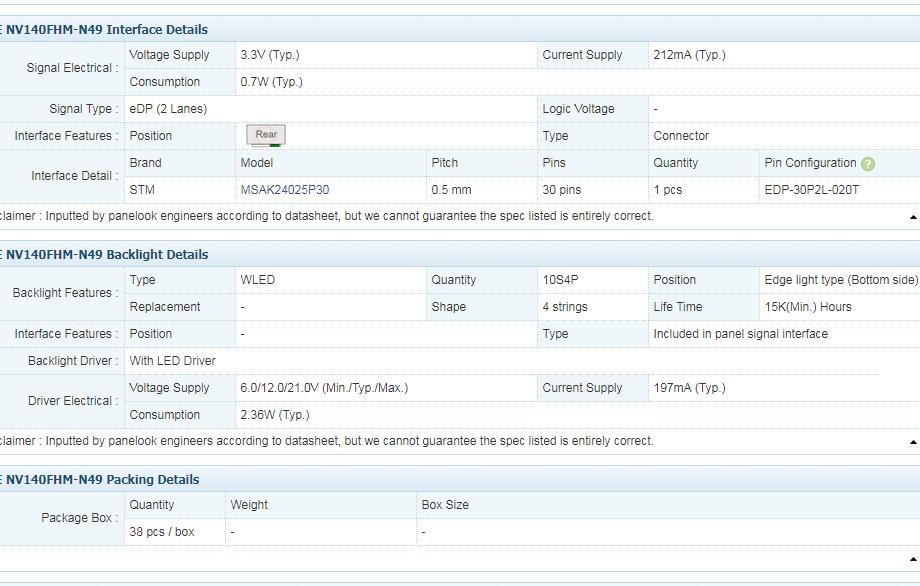The width and height of the screenshot is (920, 586).
Task: Select the MSAK24025P30 model cell
Action: 285,190
